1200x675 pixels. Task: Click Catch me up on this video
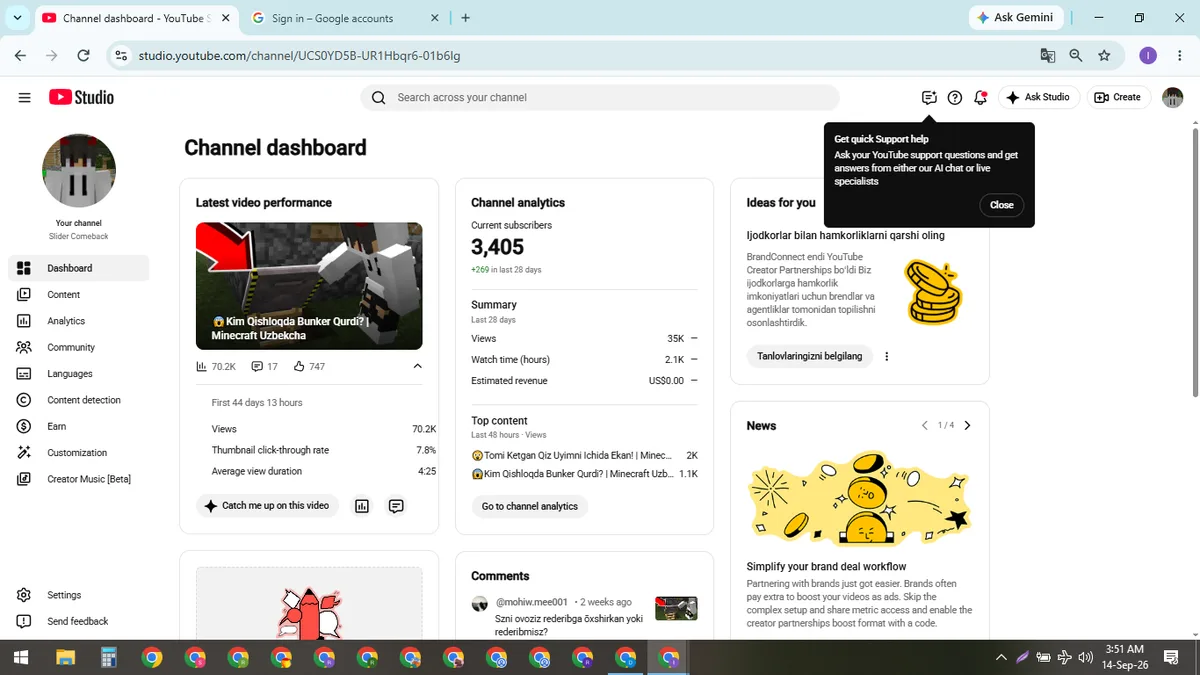(x=267, y=506)
